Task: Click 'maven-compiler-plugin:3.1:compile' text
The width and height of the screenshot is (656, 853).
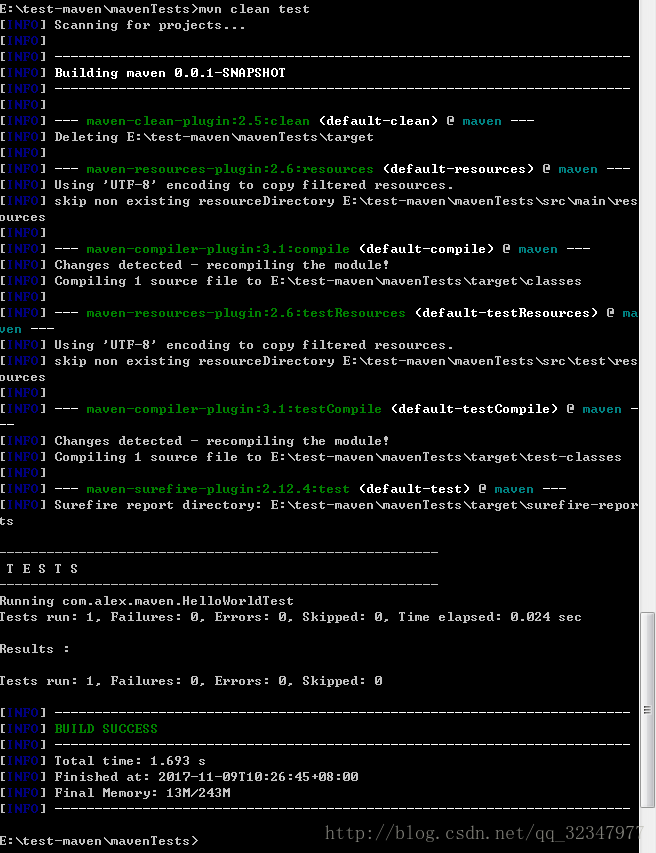Action: coord(218,249)
